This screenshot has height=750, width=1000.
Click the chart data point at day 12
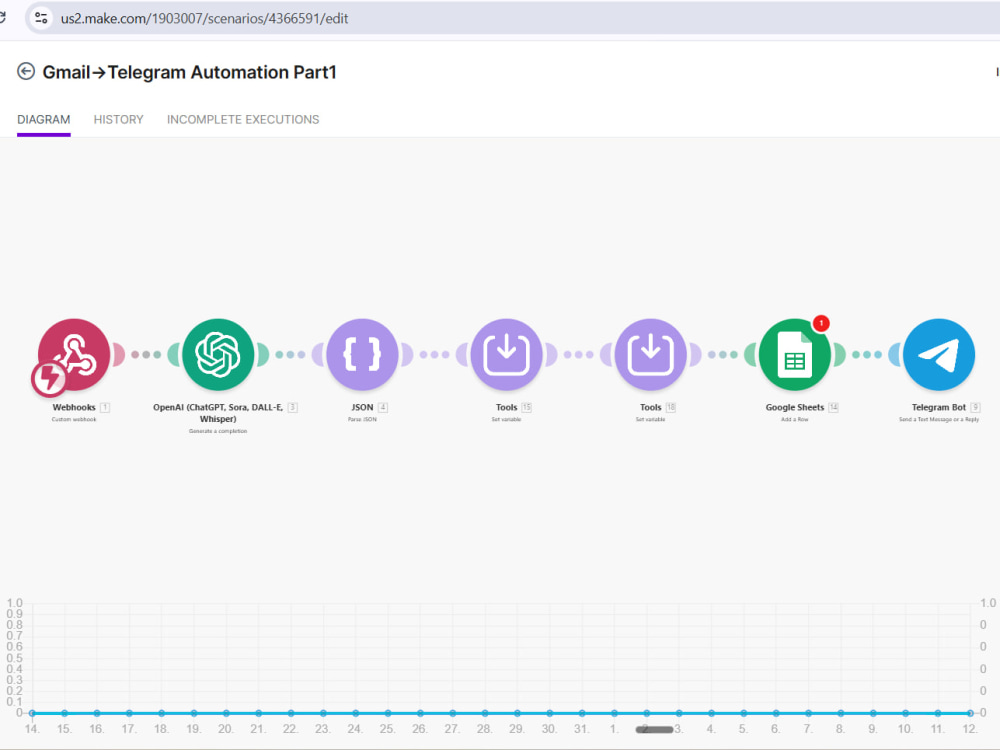click(970, 713)
